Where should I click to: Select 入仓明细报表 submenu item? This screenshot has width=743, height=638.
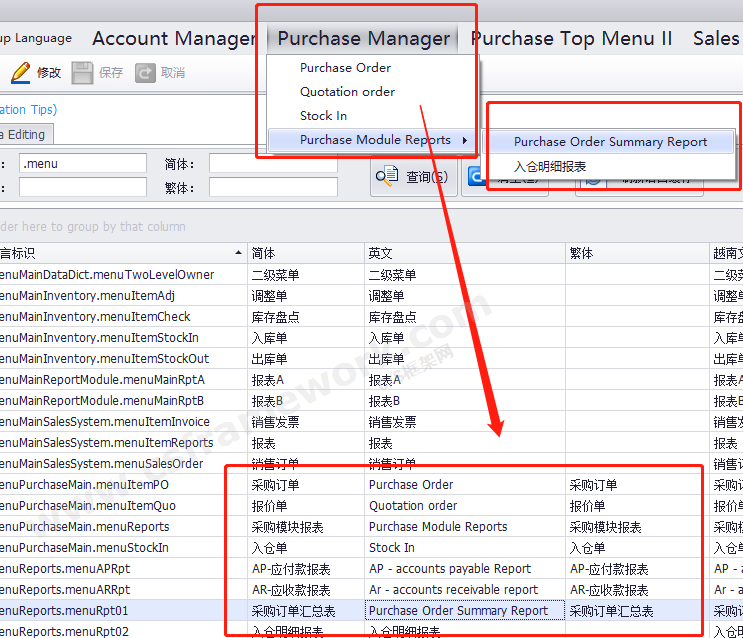550,167
